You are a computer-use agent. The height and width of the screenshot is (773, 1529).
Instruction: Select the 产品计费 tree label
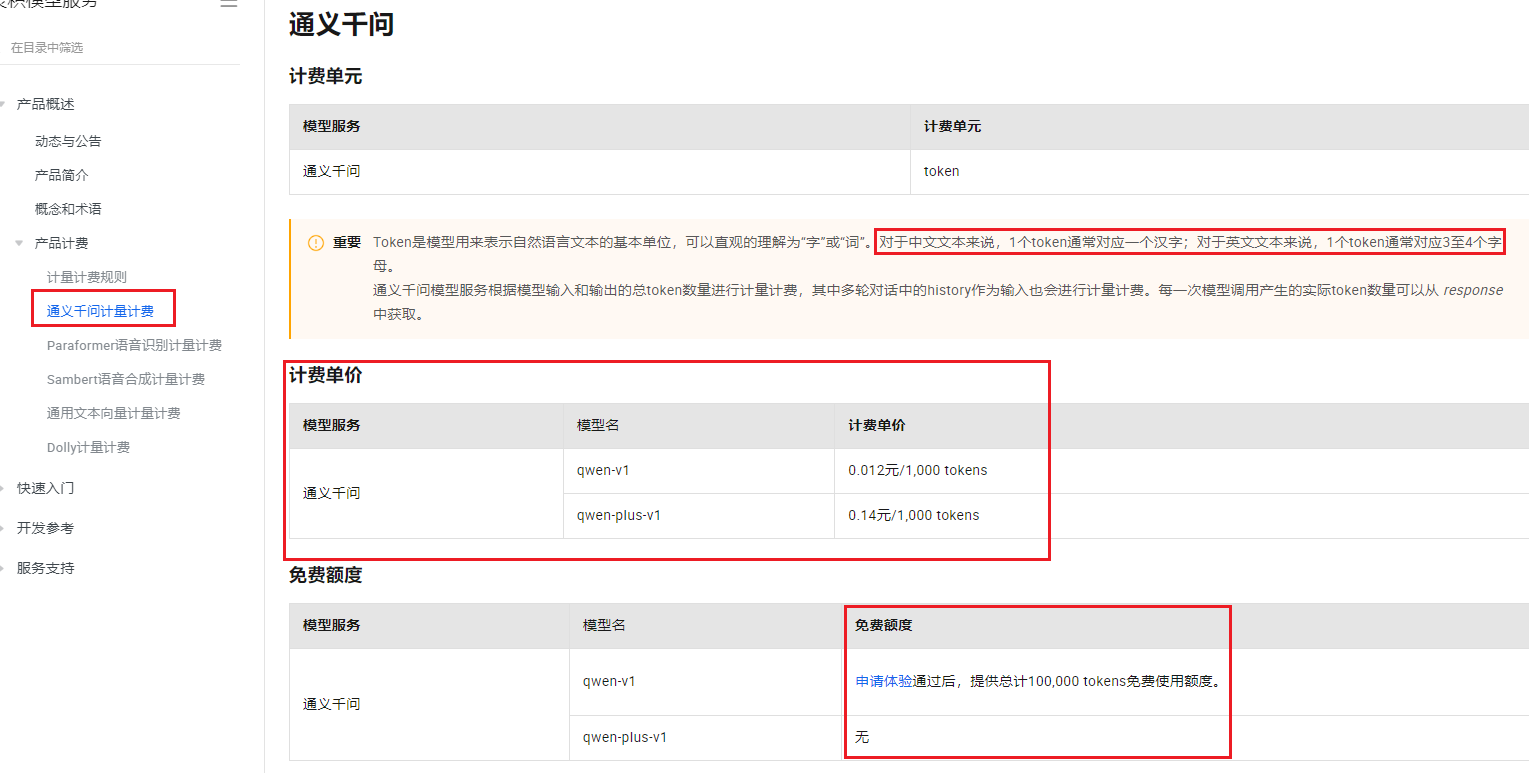pos(61,243)
